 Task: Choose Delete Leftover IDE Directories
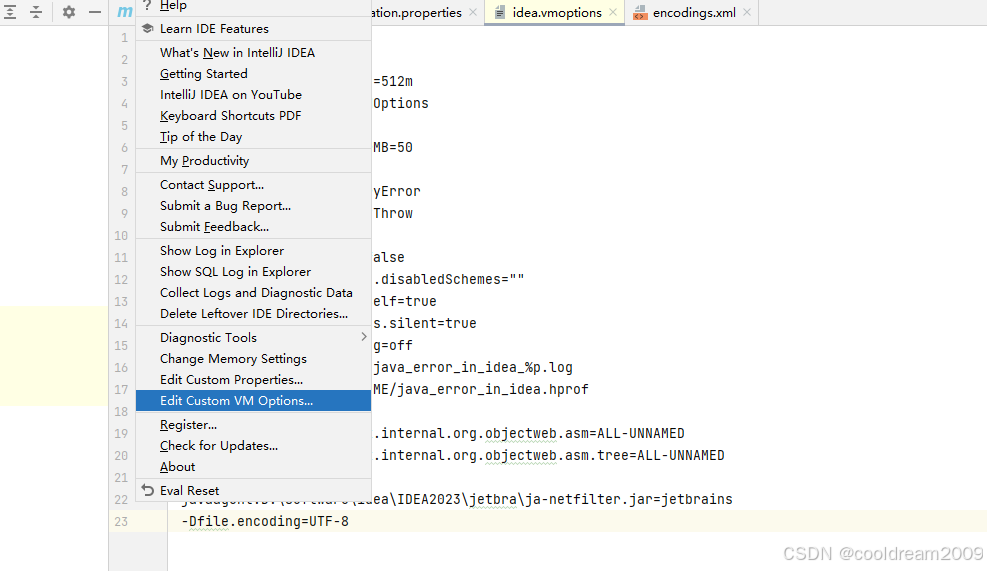253,314
